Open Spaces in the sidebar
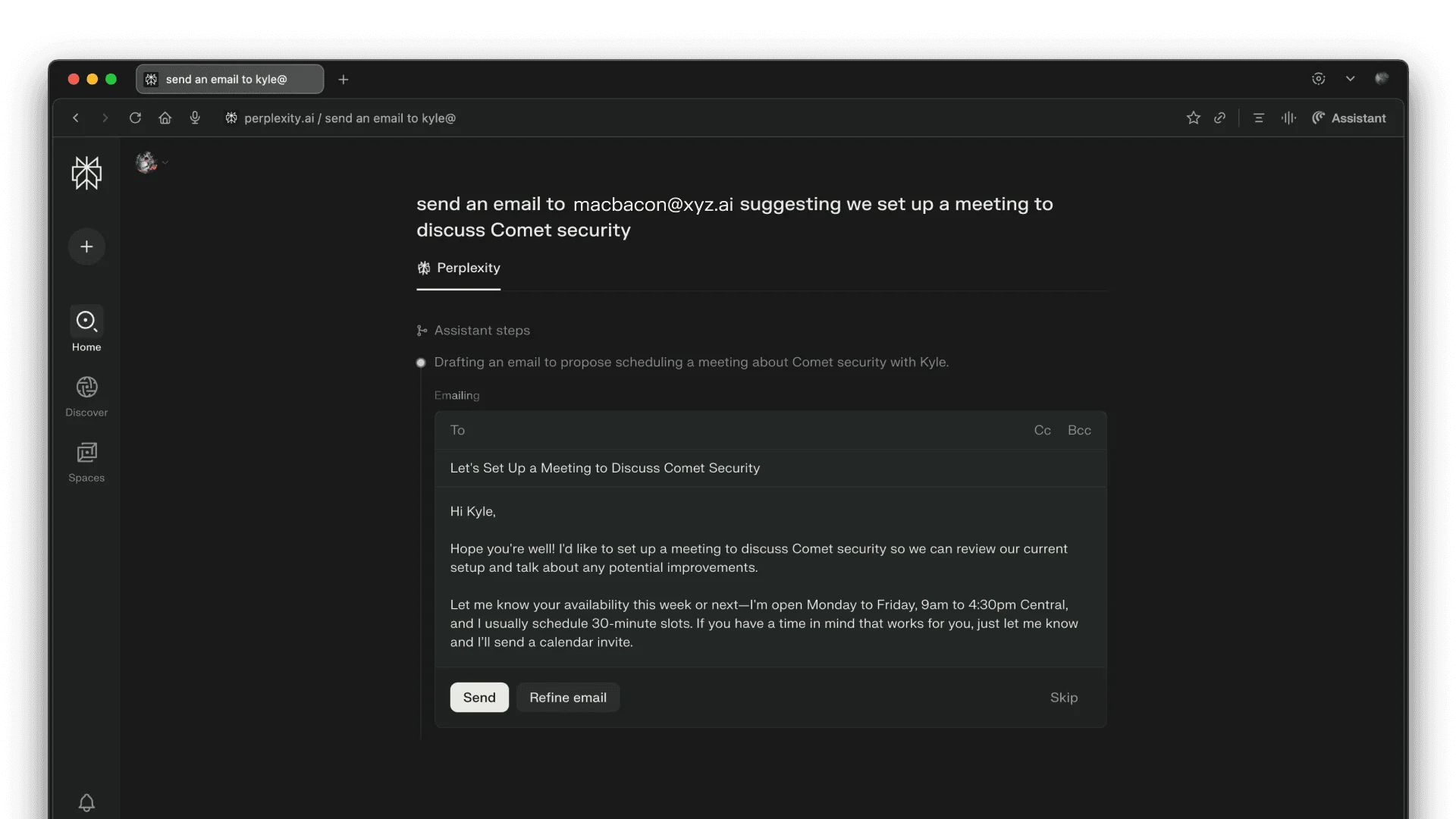The height and width of the screenshot is (819, 1456). point(86,462)
